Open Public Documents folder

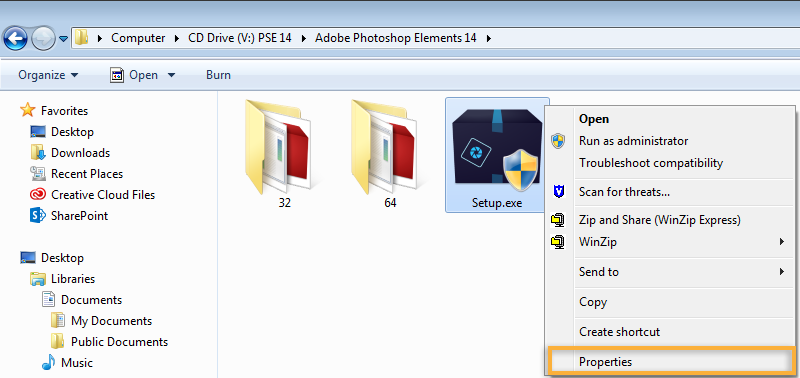(x=119, y=342)
